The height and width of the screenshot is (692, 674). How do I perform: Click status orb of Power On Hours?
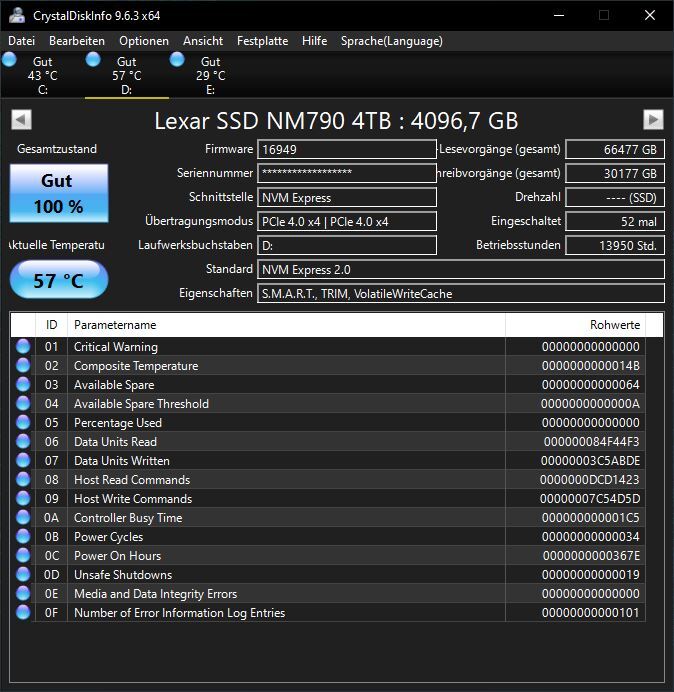tap(23, 555)
